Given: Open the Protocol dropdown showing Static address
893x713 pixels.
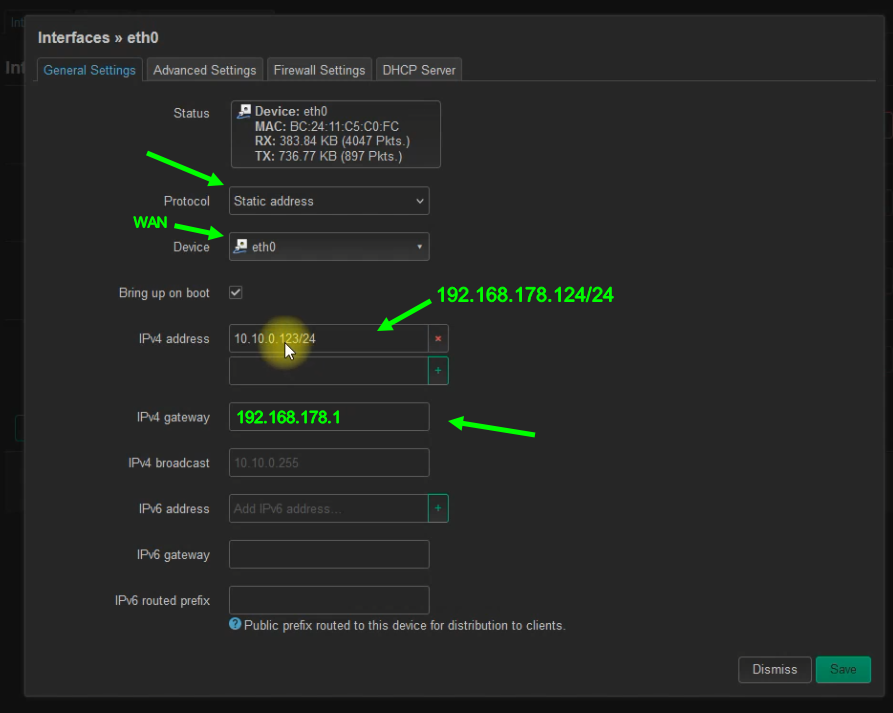Looking at the screenshot, I should 329,201.
